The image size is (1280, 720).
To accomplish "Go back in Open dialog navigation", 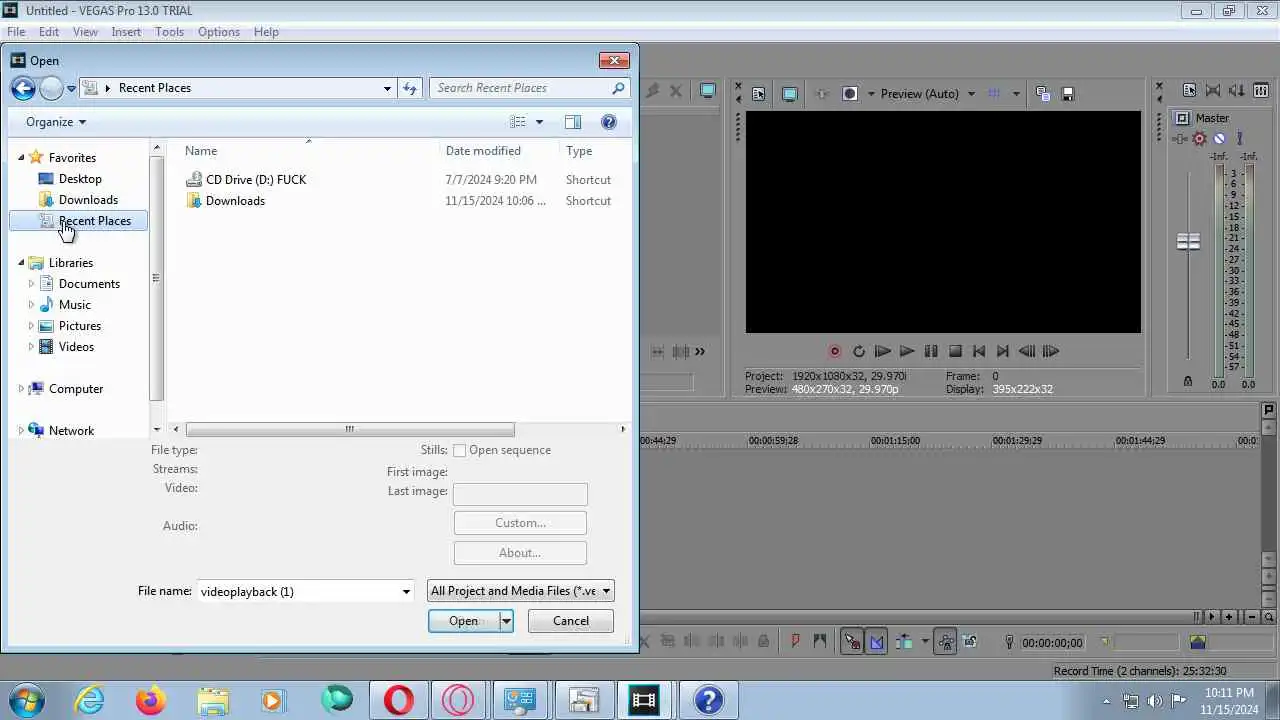I will coord(23,88).
